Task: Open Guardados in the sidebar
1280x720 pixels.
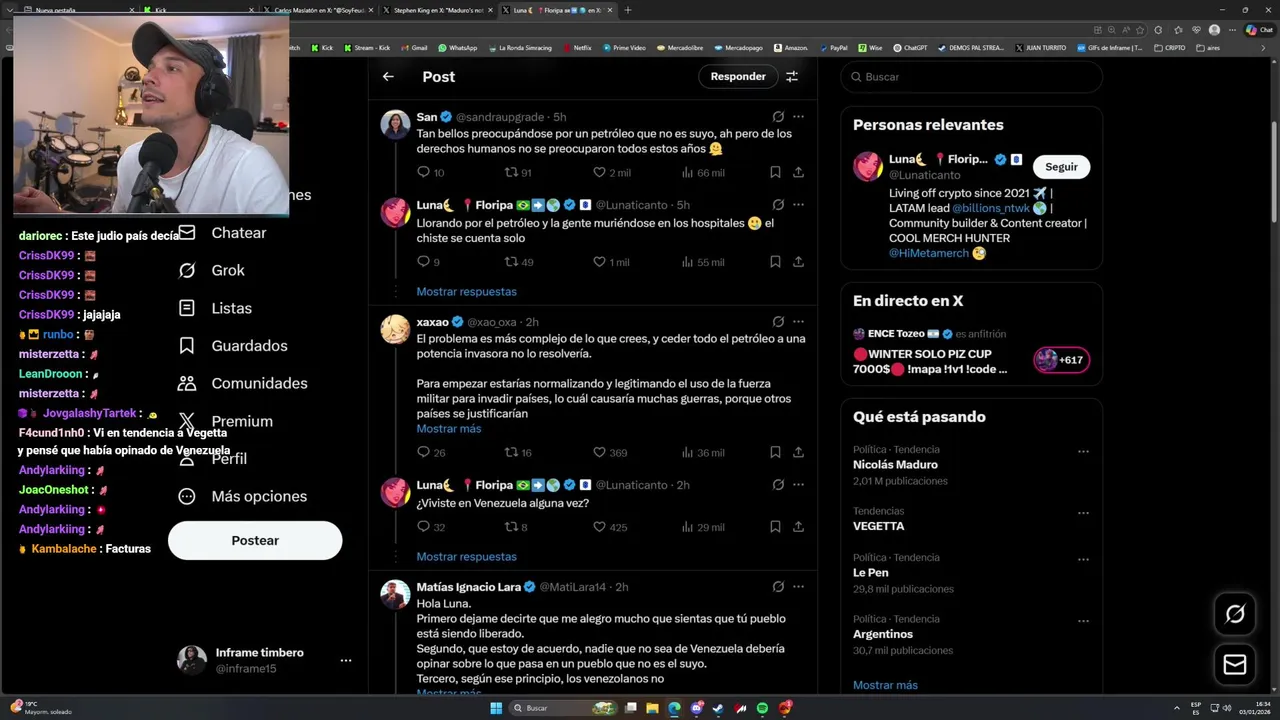Action: pyautogui.click(x=232, y=346)
